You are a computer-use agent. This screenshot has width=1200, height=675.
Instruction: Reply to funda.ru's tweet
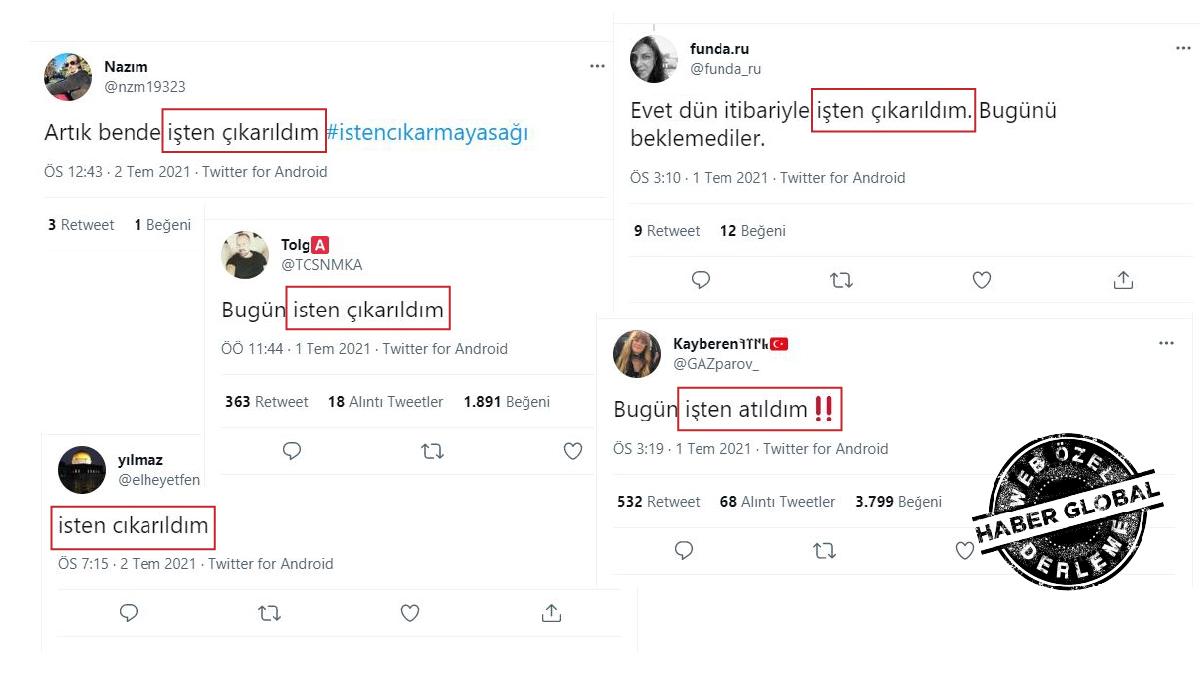[x=701, y=280]
